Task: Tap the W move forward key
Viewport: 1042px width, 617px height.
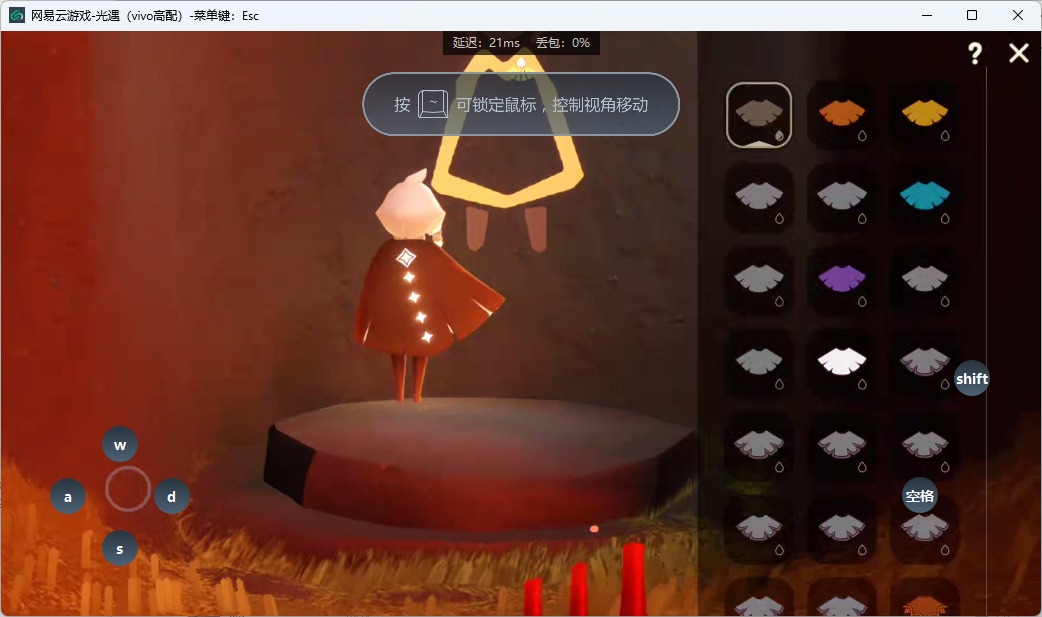Action: pyautogui.click(x=120, y=445)
